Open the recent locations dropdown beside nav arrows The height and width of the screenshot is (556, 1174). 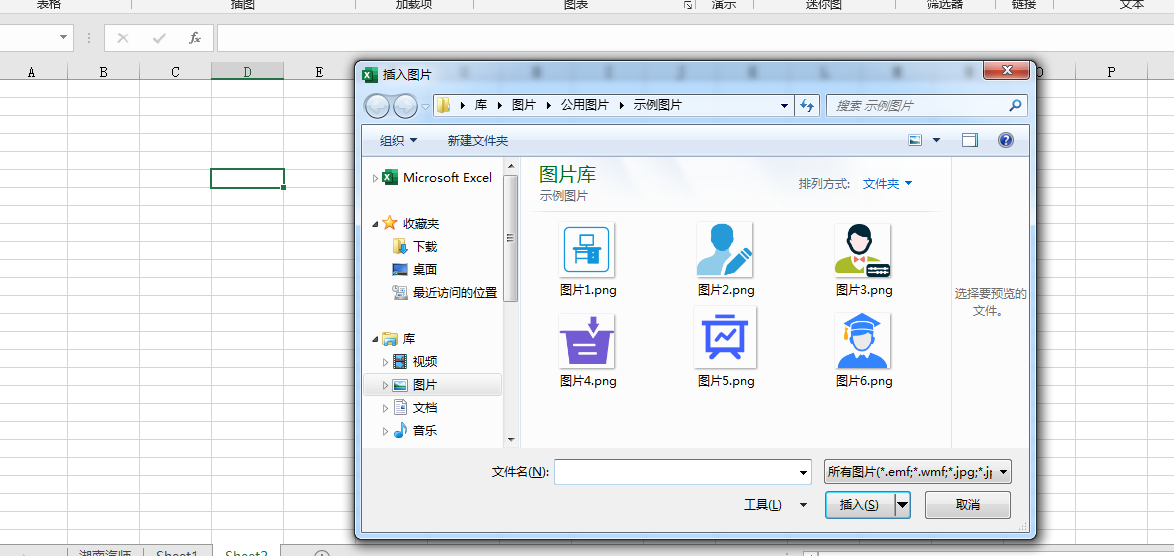tap(425, 106)
